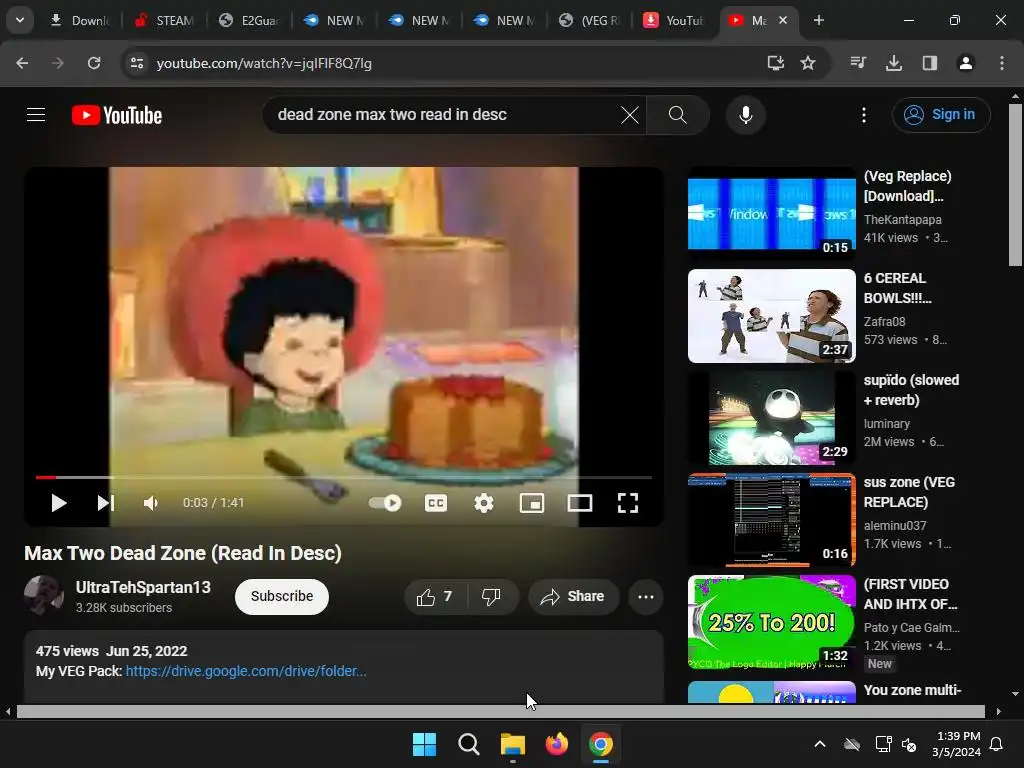Clear the search box with X
The height and width of the screenshot is (768, 1024).
630,115
